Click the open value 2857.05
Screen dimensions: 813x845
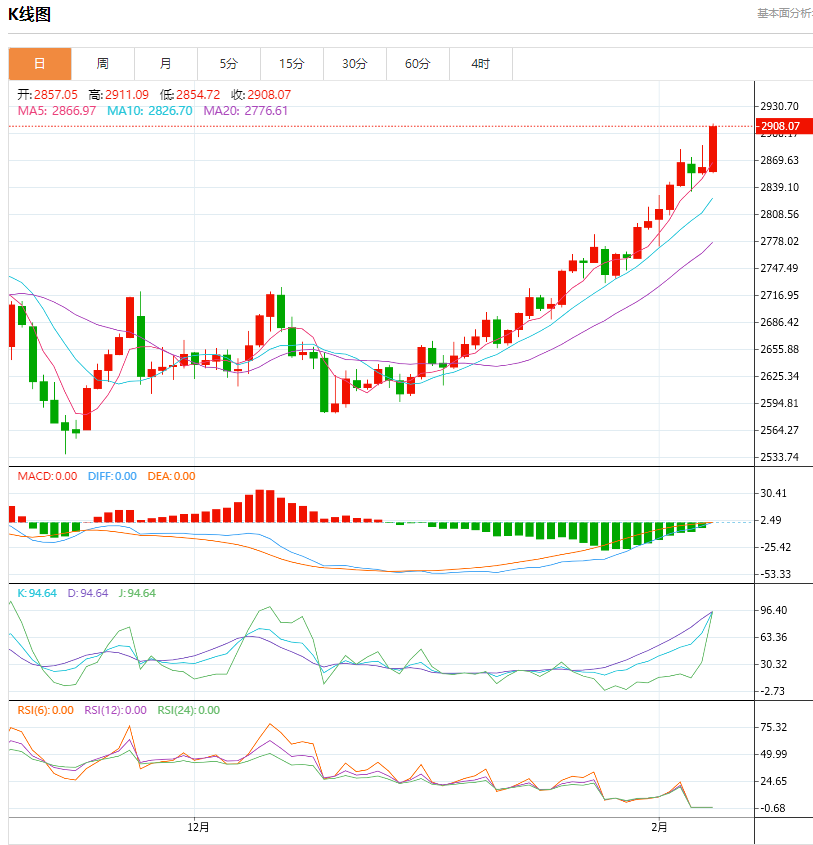(56, 95)
